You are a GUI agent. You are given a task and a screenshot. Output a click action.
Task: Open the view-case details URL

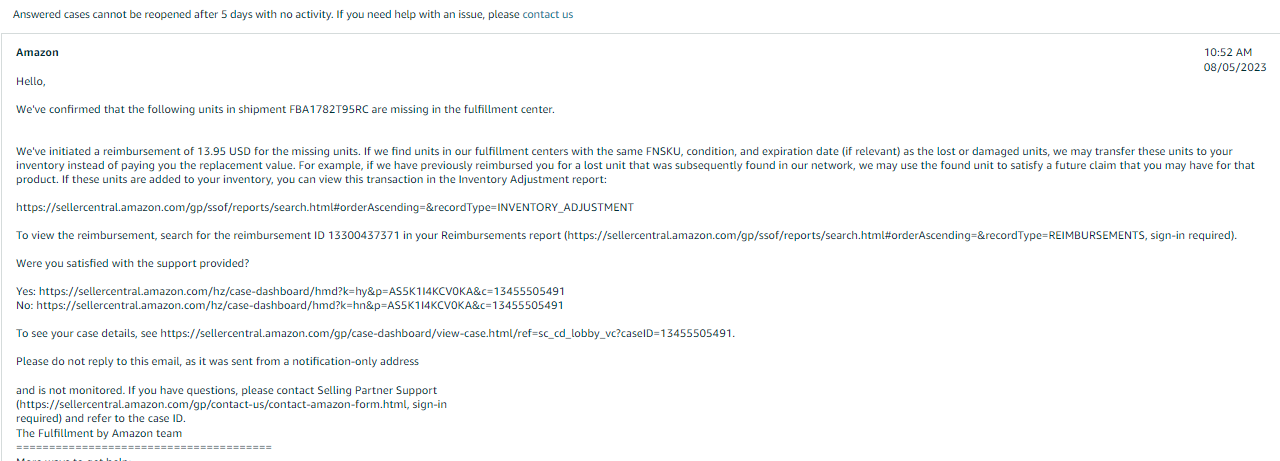click(446, 333)
